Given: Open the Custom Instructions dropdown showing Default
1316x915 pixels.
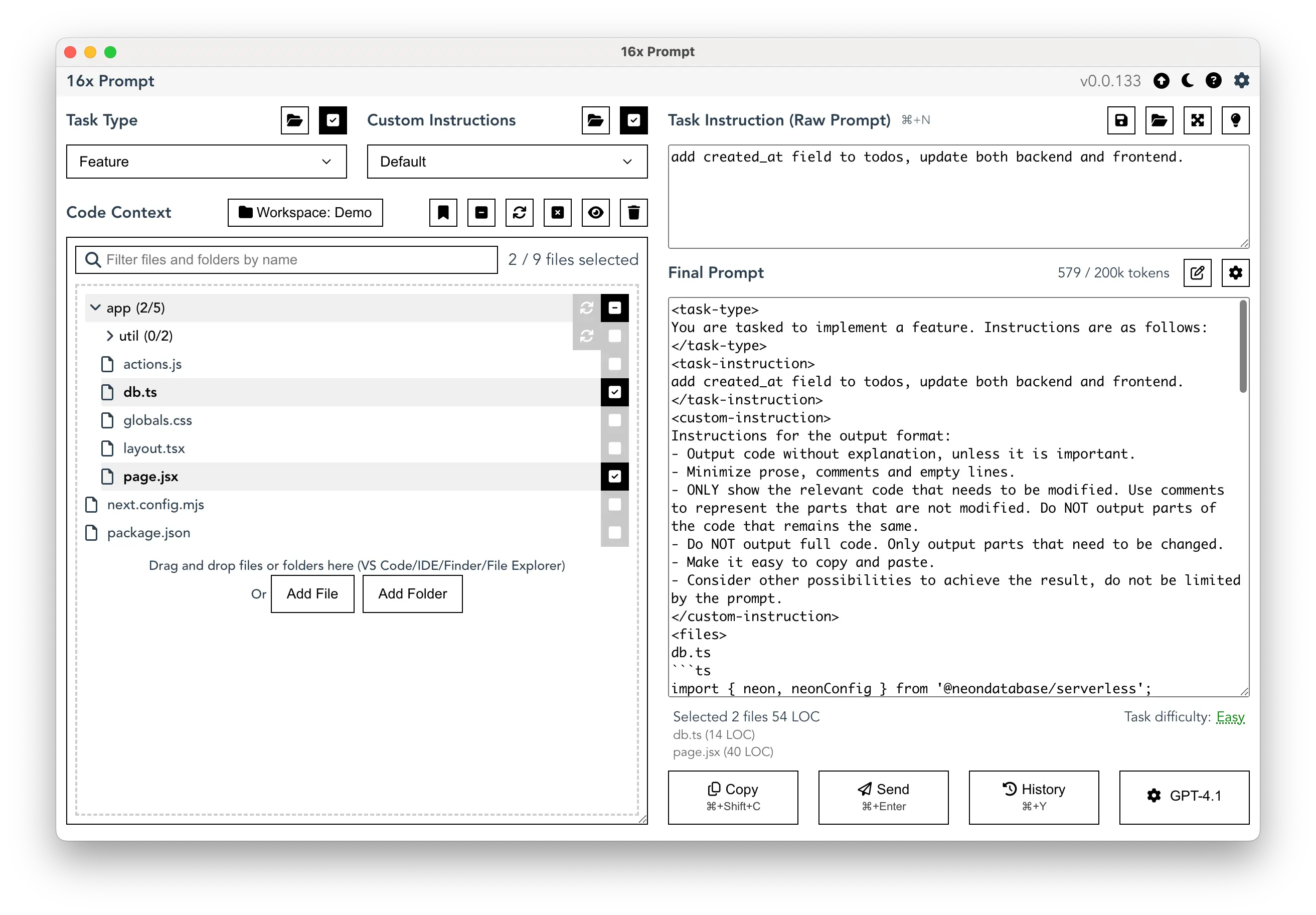Looking at the screenshot, I should (507, 162).
